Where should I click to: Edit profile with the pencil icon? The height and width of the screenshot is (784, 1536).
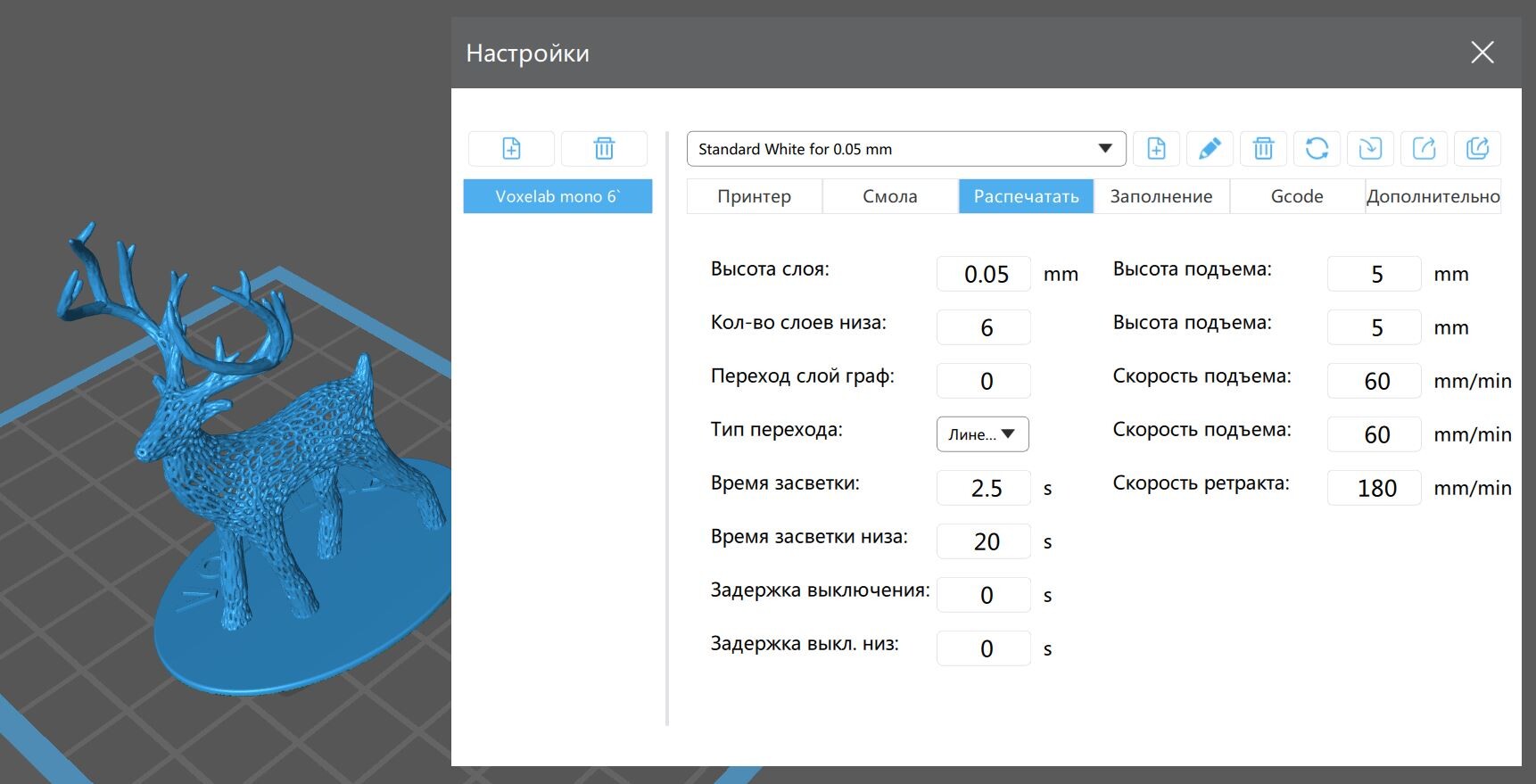coord(1210,149)
